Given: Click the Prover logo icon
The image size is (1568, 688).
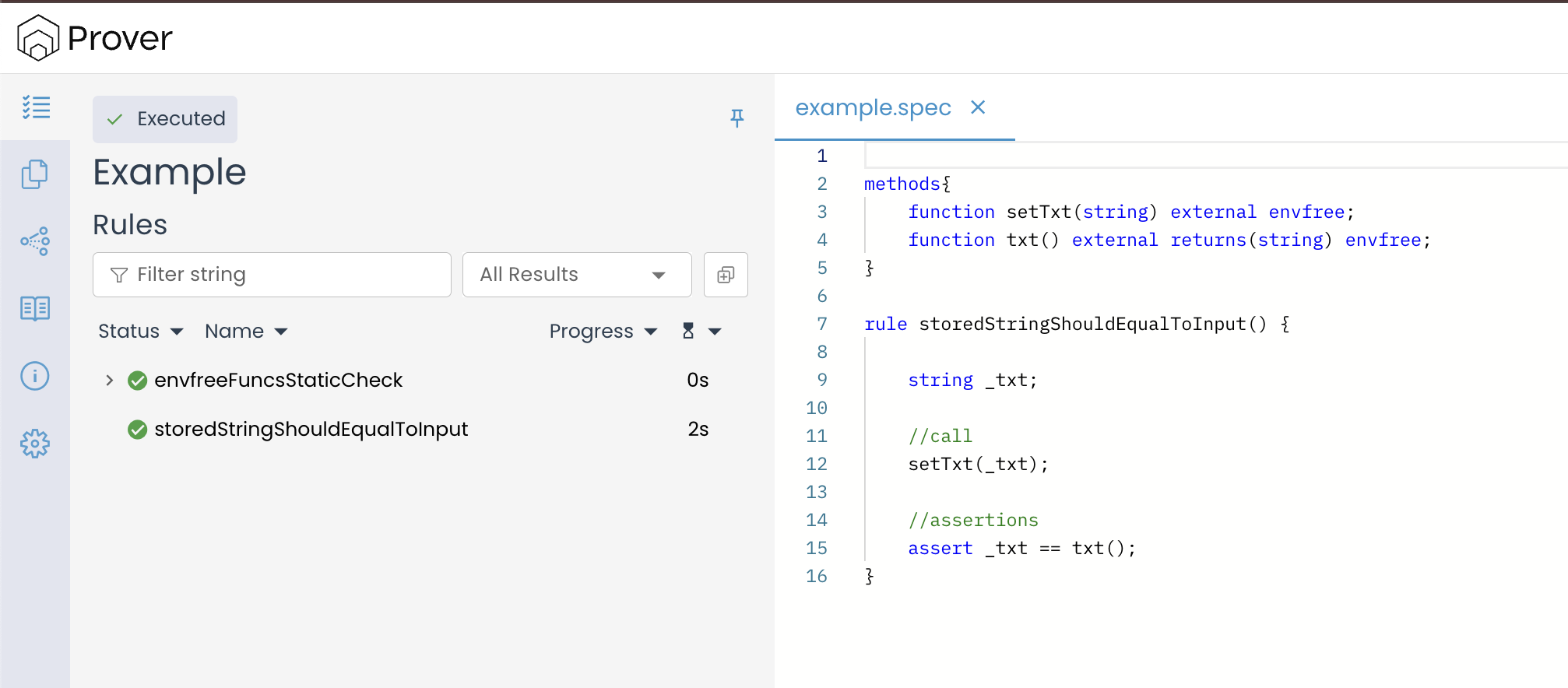Looking at the screenshot, I should [38, 38].
